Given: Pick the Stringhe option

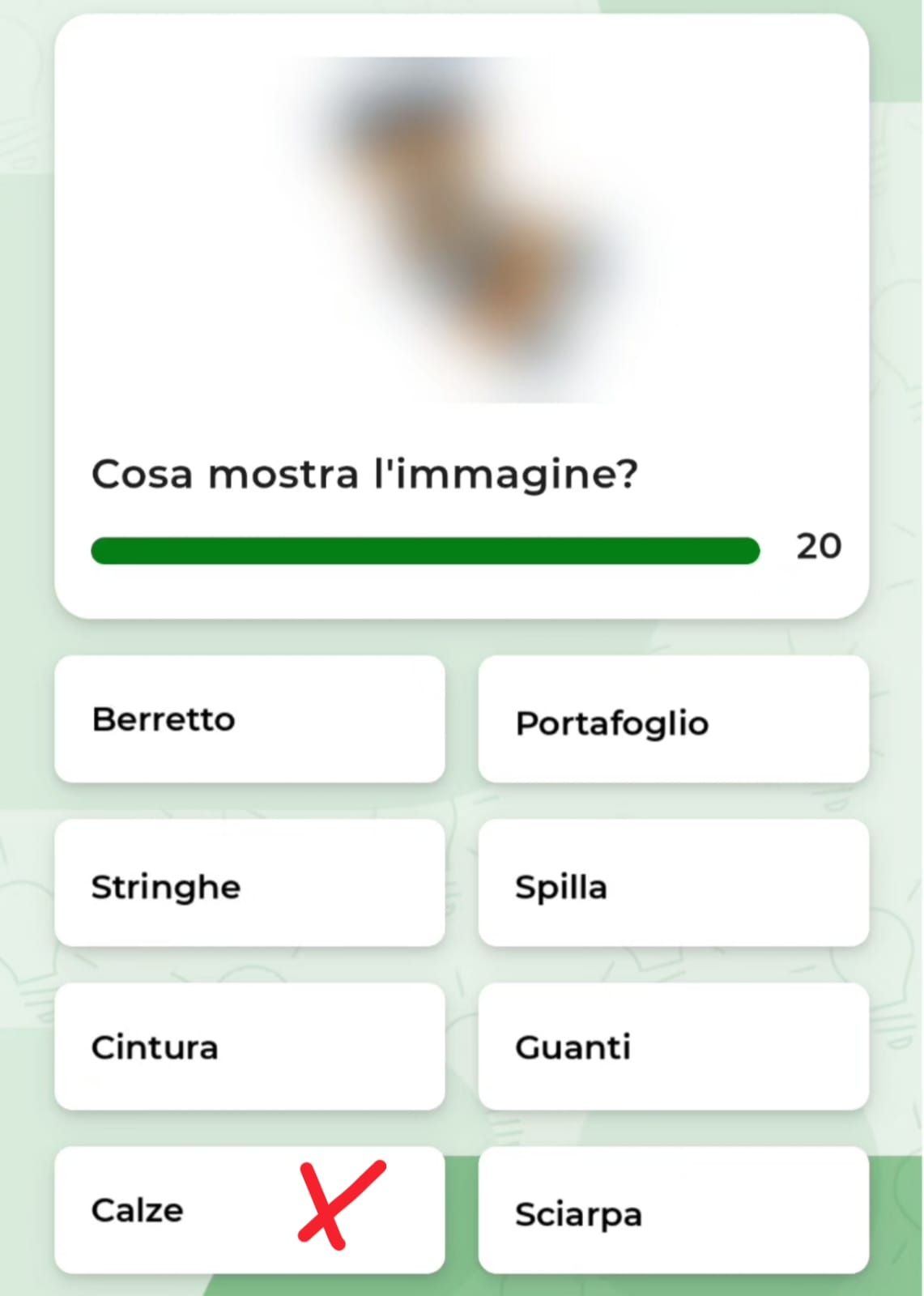Looking at the screenshot, I should pos(249,884).
